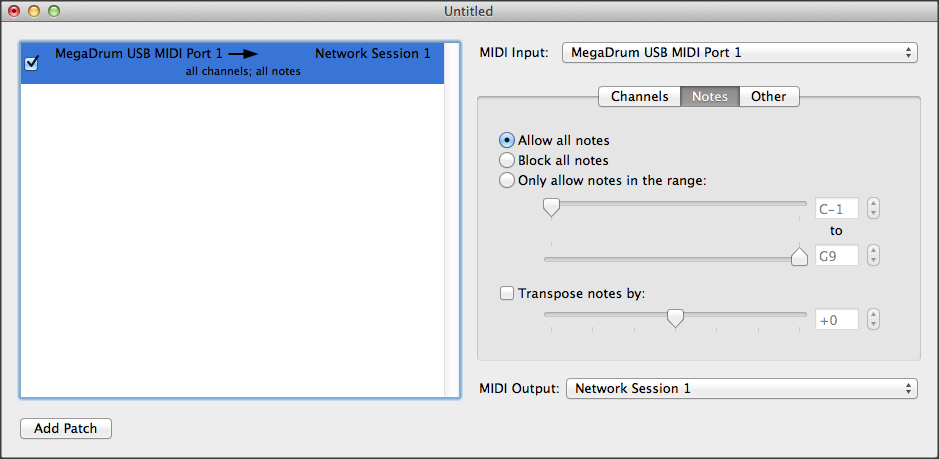The width and height of the screenshot is (939, 459).
Task: Toggle the MegaDrum patch enable checkbox
Action: pyautogui.click(x=31, y=63)
